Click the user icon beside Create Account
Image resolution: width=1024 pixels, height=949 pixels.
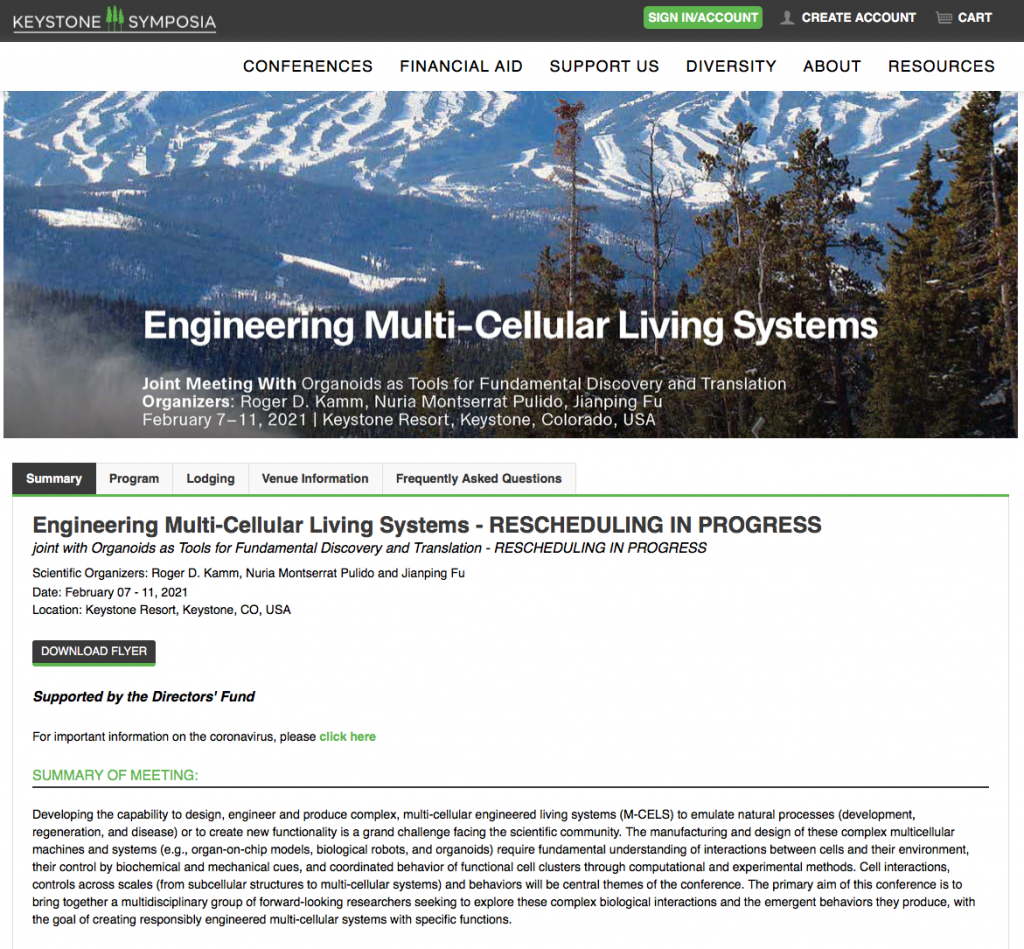[788, 18]
